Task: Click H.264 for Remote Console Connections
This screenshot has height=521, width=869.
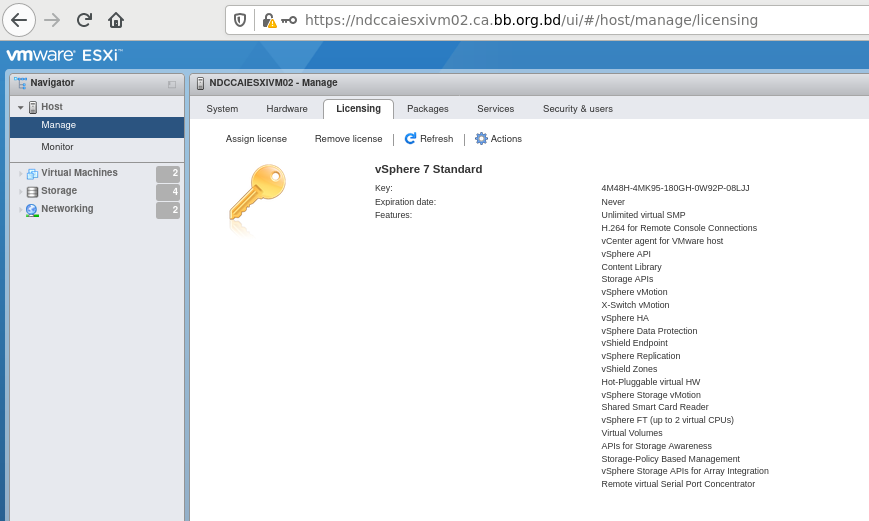Action: (x=679, y=228)
